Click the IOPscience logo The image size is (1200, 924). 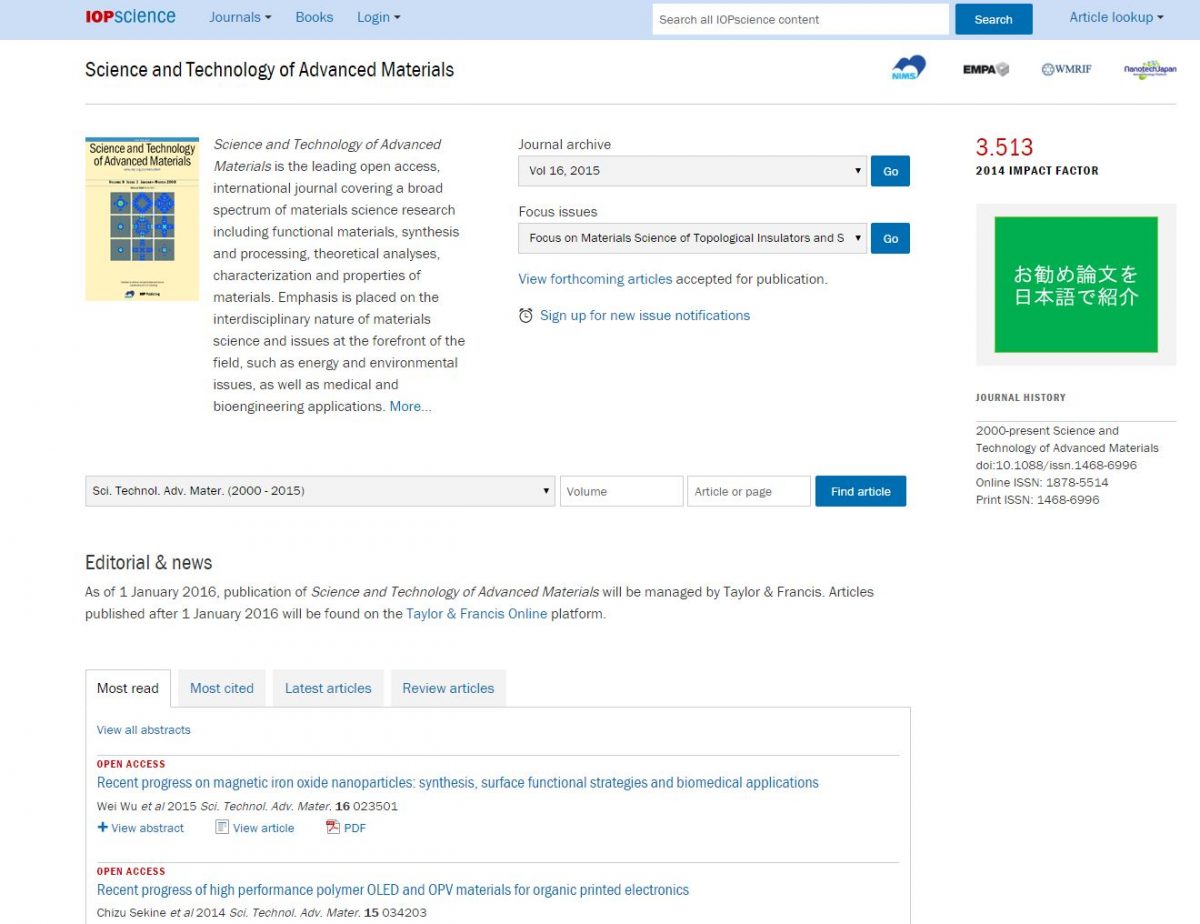pos(130,17)
